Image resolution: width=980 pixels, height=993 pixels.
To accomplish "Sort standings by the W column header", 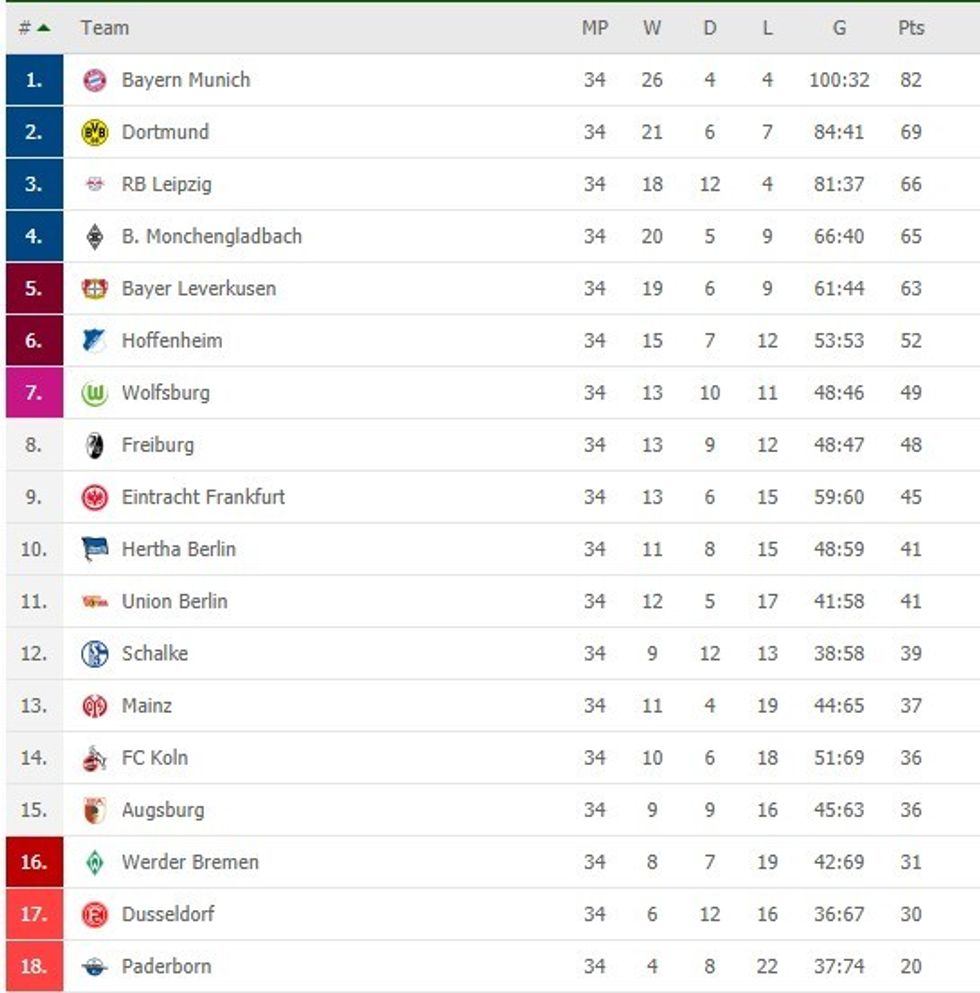I will tap(652, 28).
